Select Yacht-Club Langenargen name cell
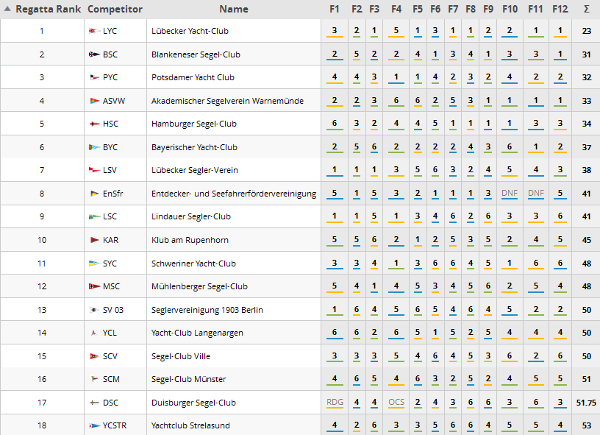This screenshot has width=600, height=435. 197,333
